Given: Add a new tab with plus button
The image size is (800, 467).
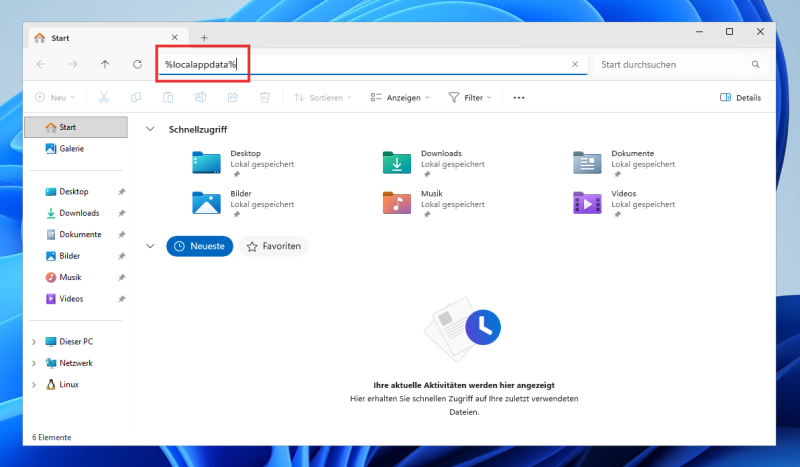Looking at the screenshot, I should coord(204,37).
